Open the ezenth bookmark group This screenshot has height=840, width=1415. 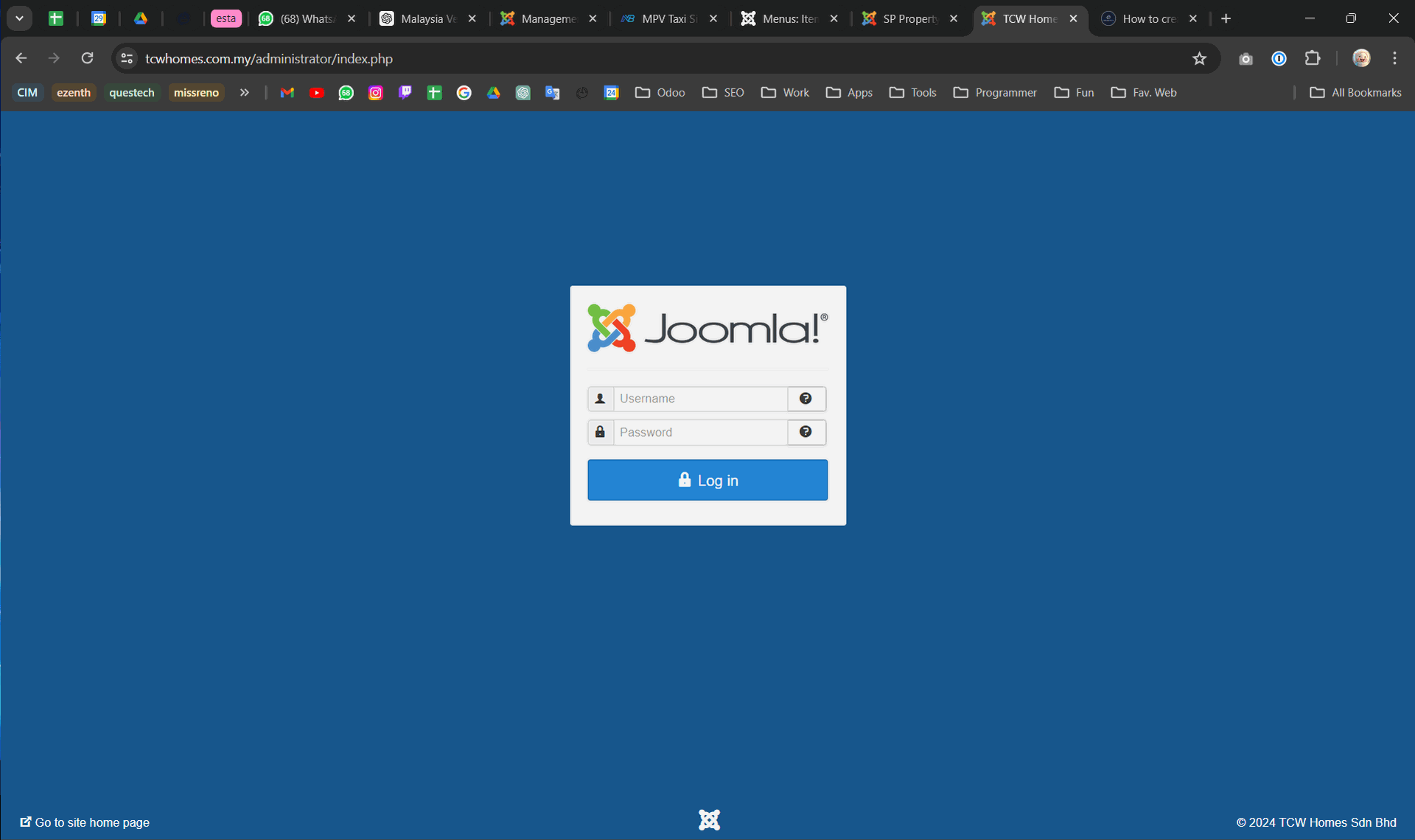pyautogui.click(x=74, y=92)
